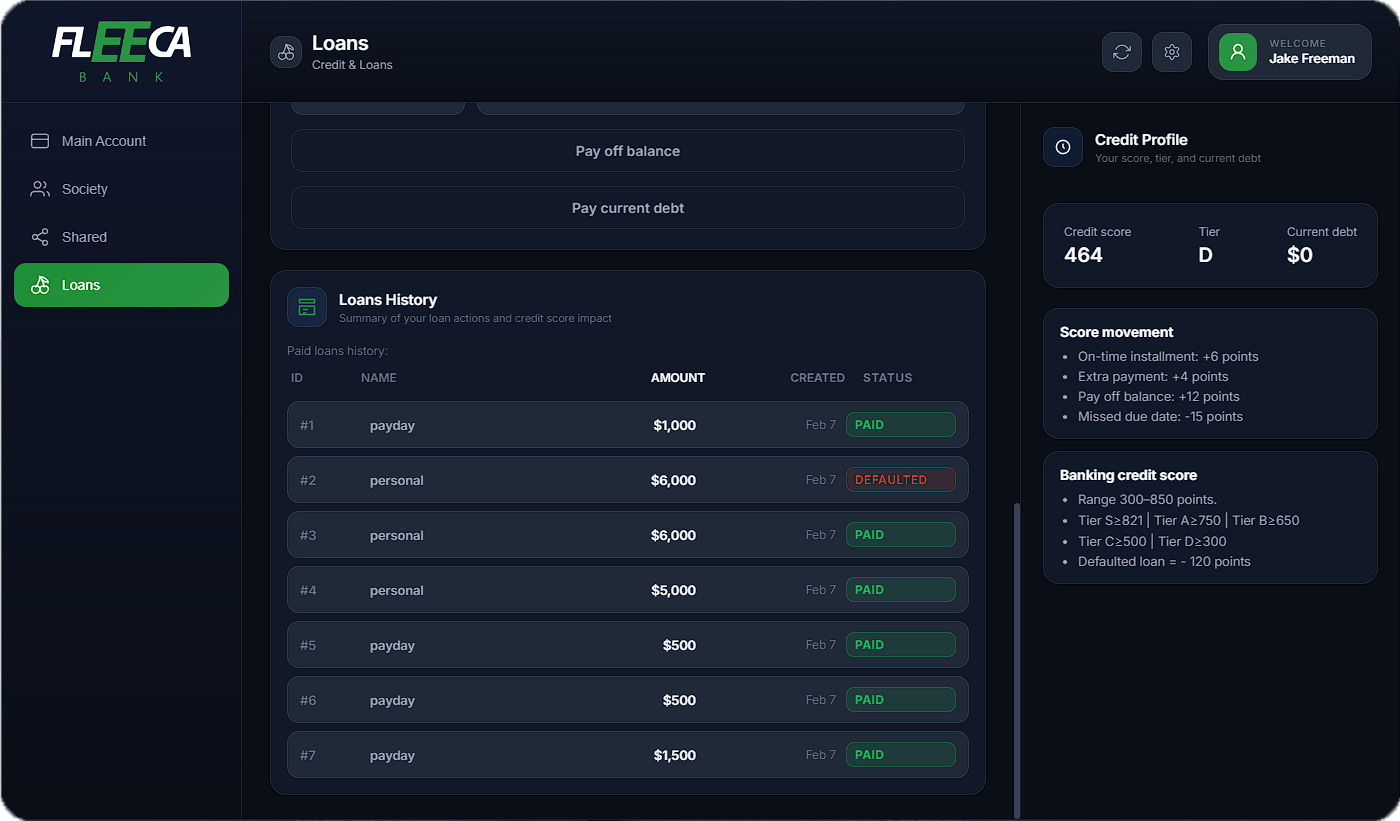Screen dimensions: 1400x821
Task: Click the green user avatar icon
Action: (1238, 52)
